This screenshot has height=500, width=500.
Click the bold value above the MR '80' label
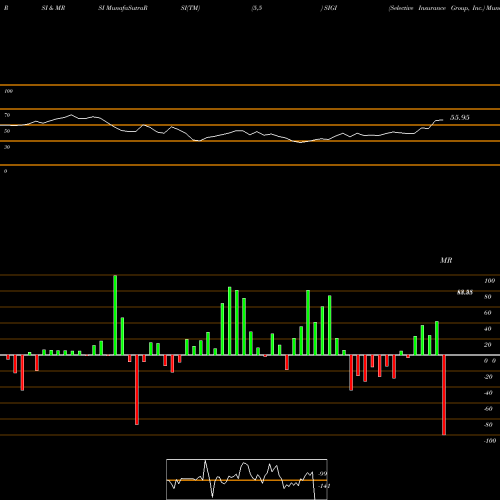pyautogui.click(x=465, y=292)
